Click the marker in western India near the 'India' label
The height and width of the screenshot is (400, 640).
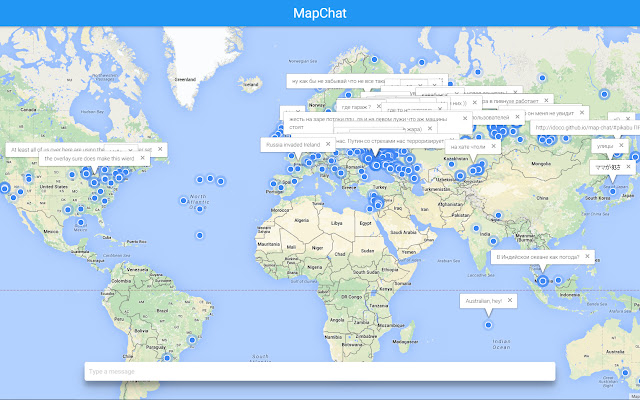point(476,228)
